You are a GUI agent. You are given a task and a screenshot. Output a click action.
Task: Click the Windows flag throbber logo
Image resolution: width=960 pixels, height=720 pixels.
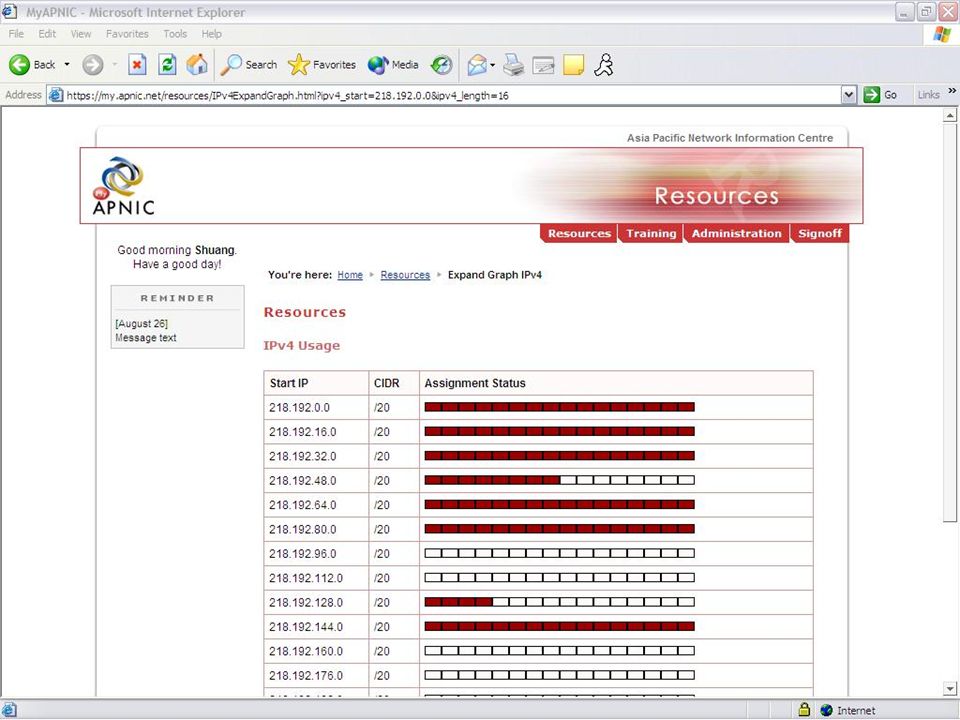click(x=942, y=34)
